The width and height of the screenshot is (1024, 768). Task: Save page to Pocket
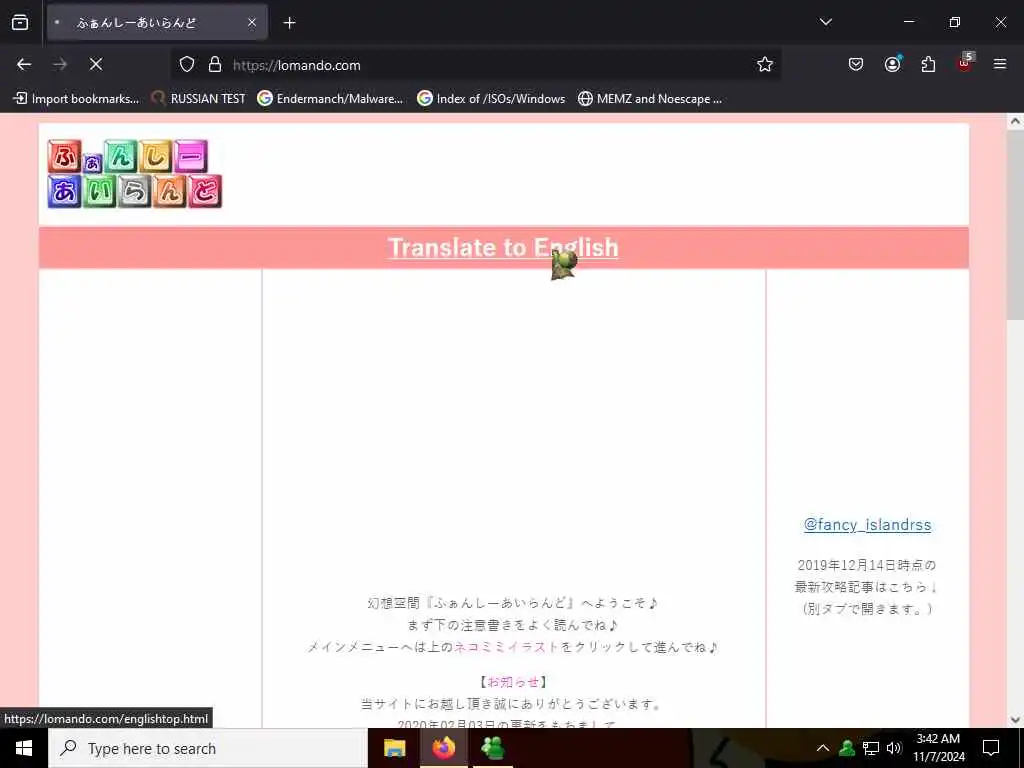[x=856, y=64]
